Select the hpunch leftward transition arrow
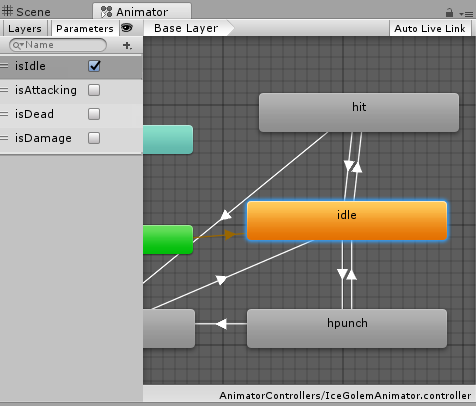This screenshot has height=406, width=476. 221,324
